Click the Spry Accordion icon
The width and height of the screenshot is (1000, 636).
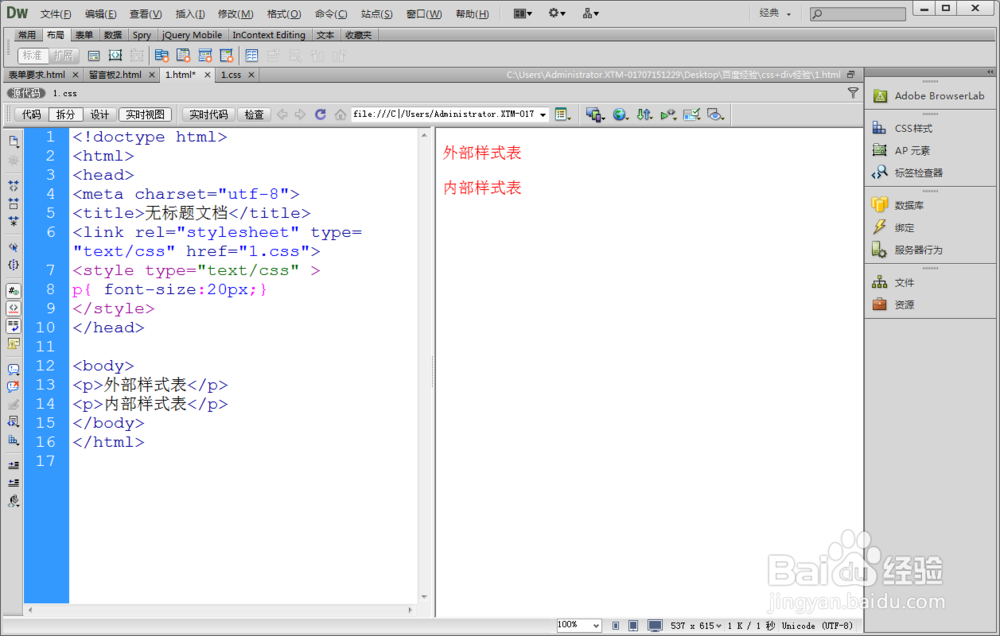[205, 55]
